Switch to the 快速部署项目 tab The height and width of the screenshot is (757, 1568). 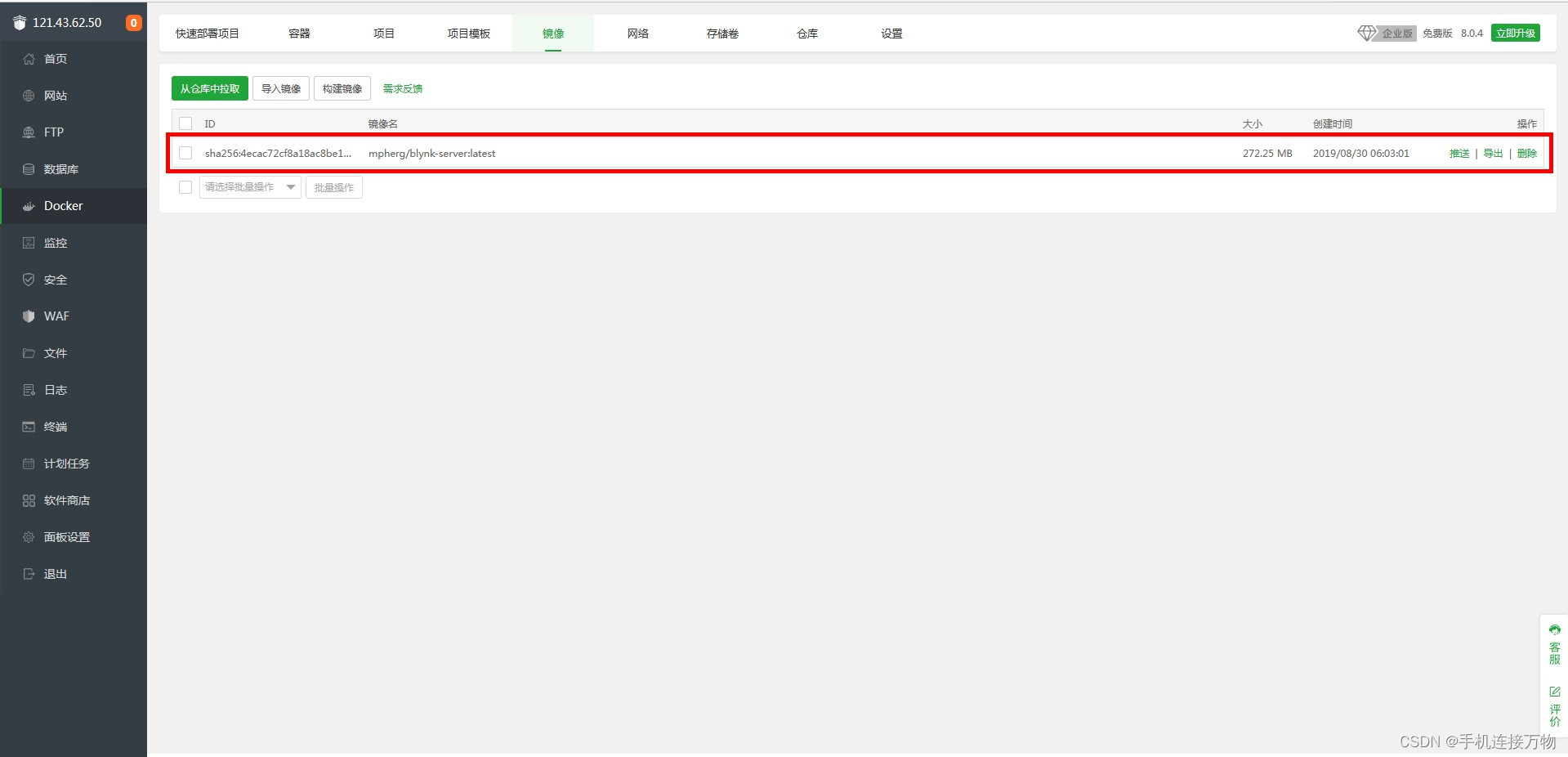coord(208,34)
